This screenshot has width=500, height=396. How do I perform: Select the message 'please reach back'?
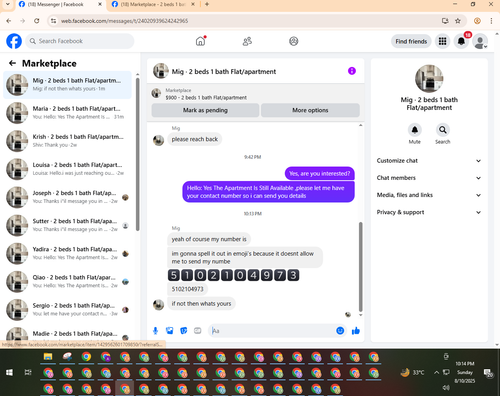(195, 139)
